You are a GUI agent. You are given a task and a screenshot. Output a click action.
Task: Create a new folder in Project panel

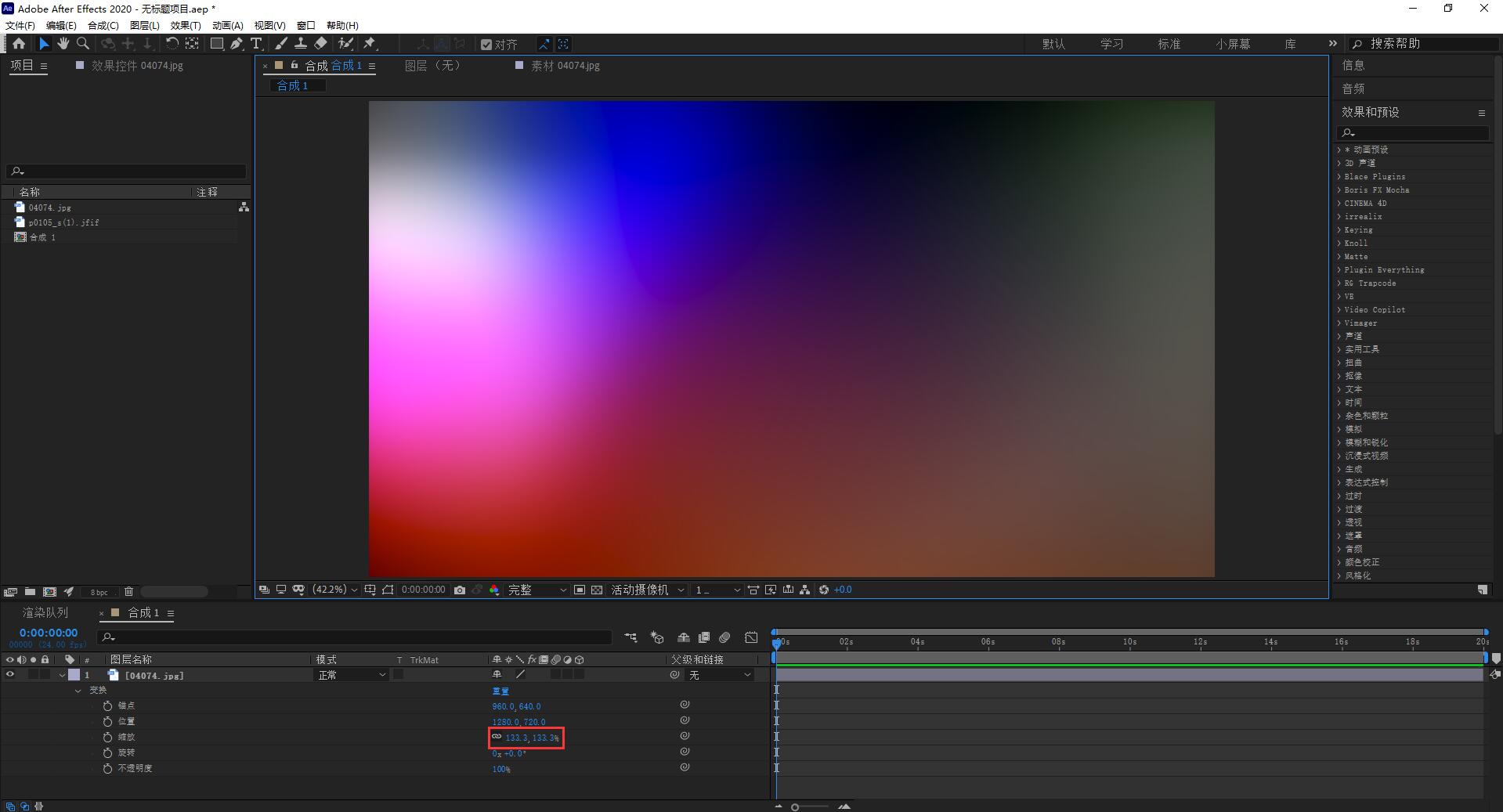pos(30,592)
